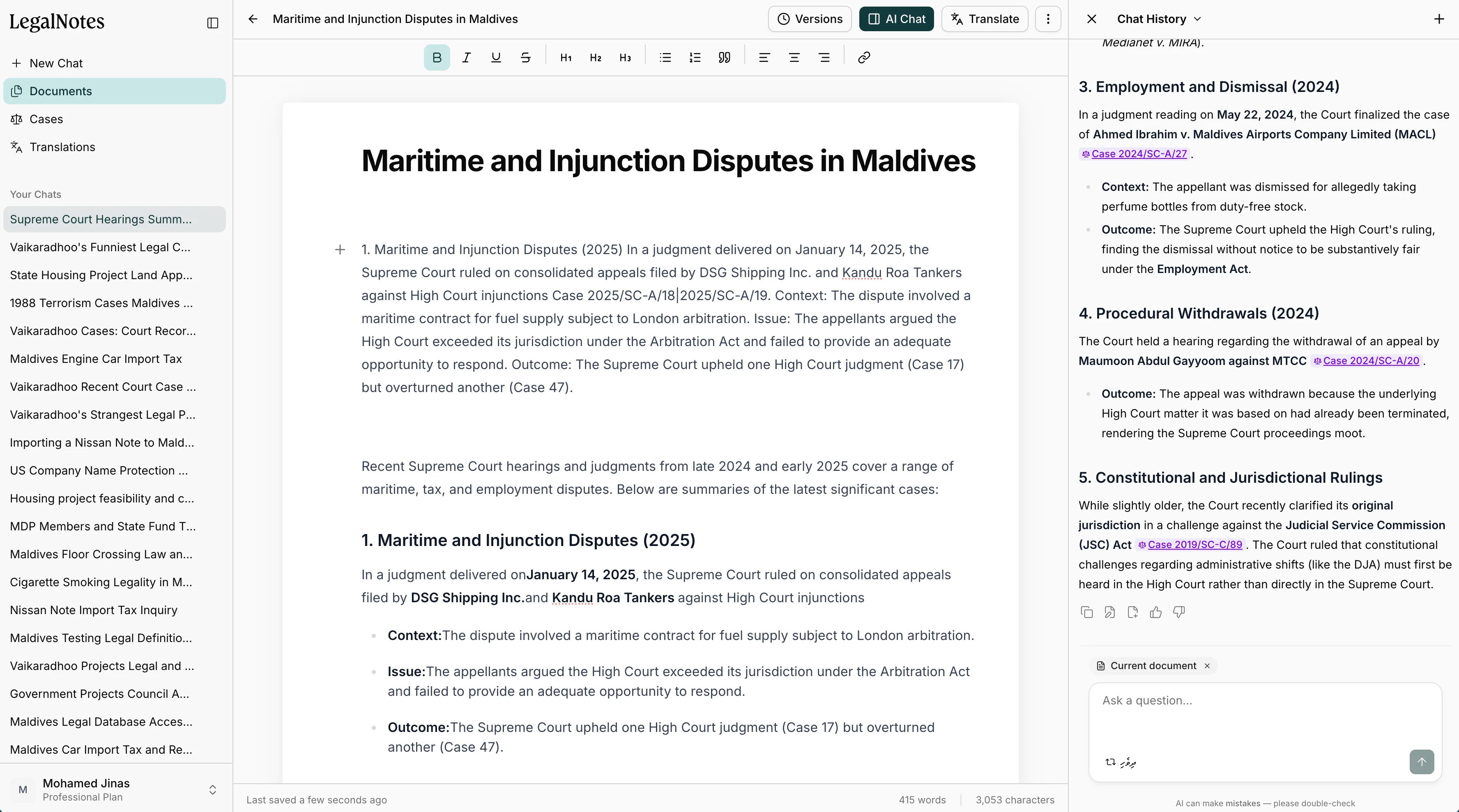Image resolution: width=1459 pixels, height=812 pixels.
Task: Send the chat question
Action: tap(1422, 762)
